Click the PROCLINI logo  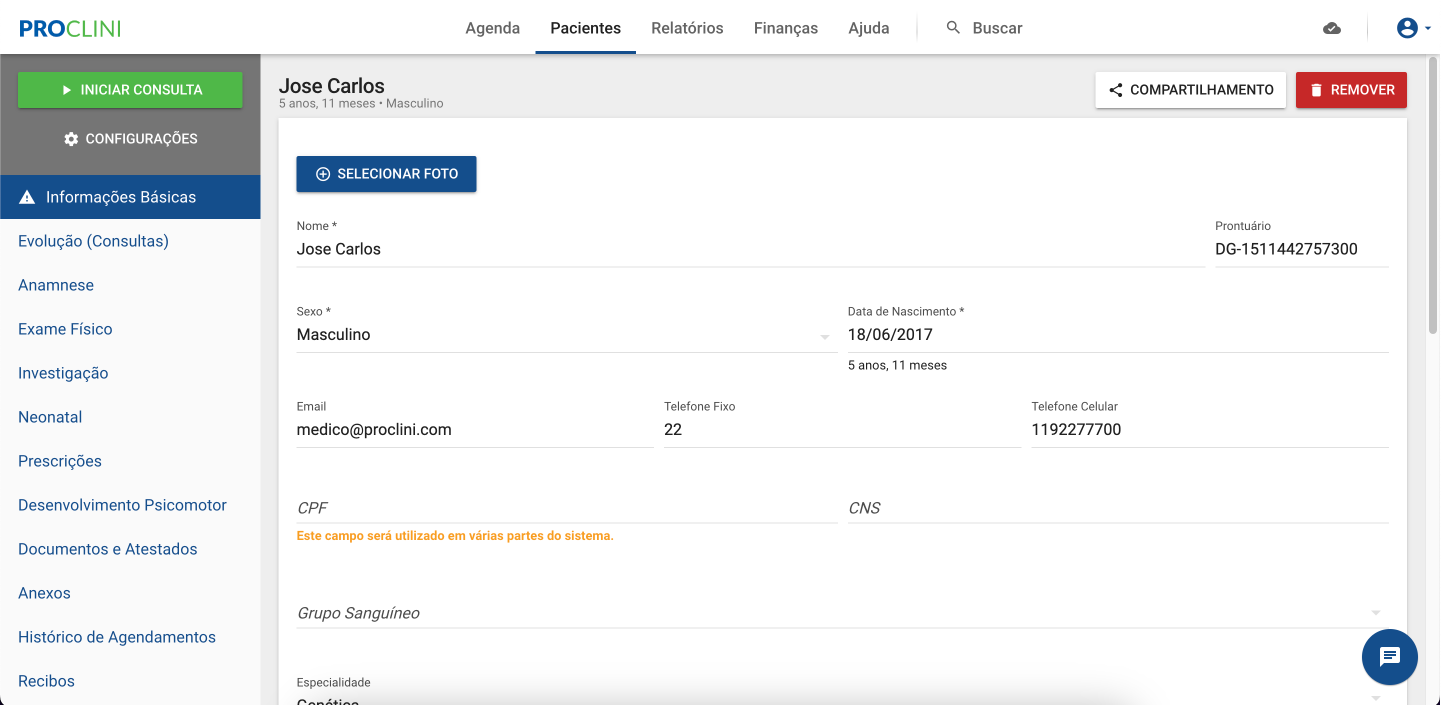point(70,28)
